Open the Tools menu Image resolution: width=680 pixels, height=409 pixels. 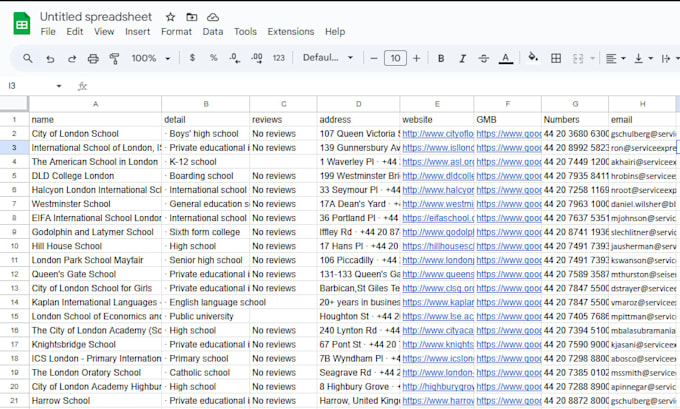point(245,32)
